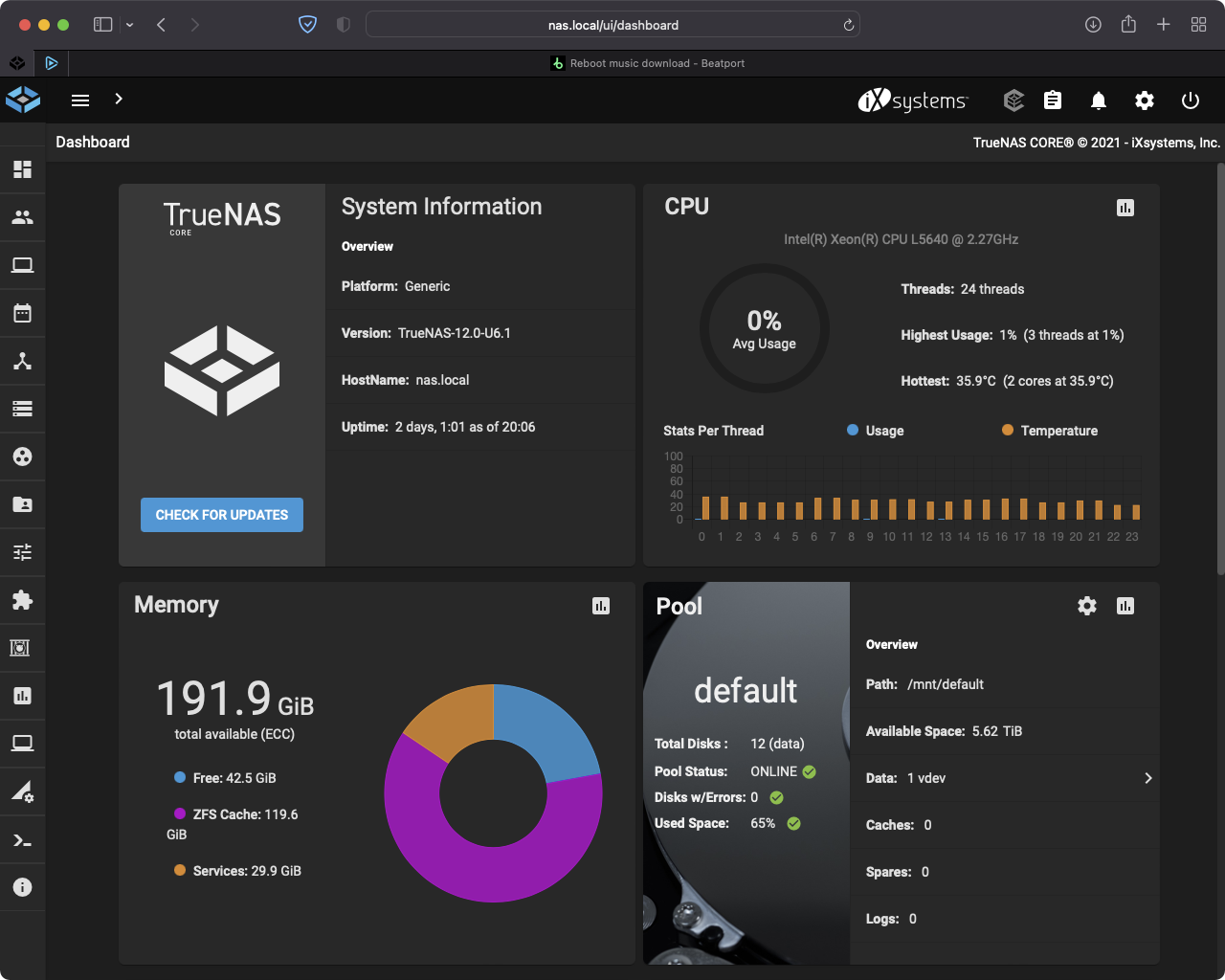This screenshot has width=1225, height=980.
Task: Click the Power icon in the top bar
Action: (x=1191, y=100)
